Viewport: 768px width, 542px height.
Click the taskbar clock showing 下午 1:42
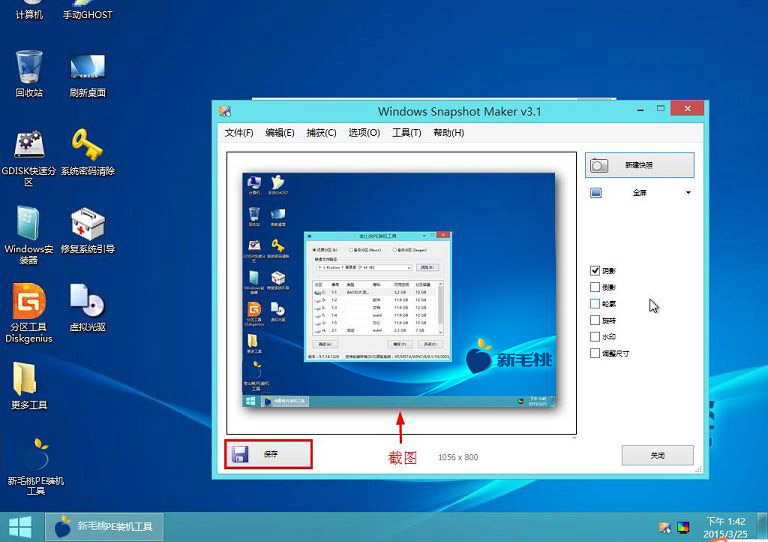click(x=726, y=527)
